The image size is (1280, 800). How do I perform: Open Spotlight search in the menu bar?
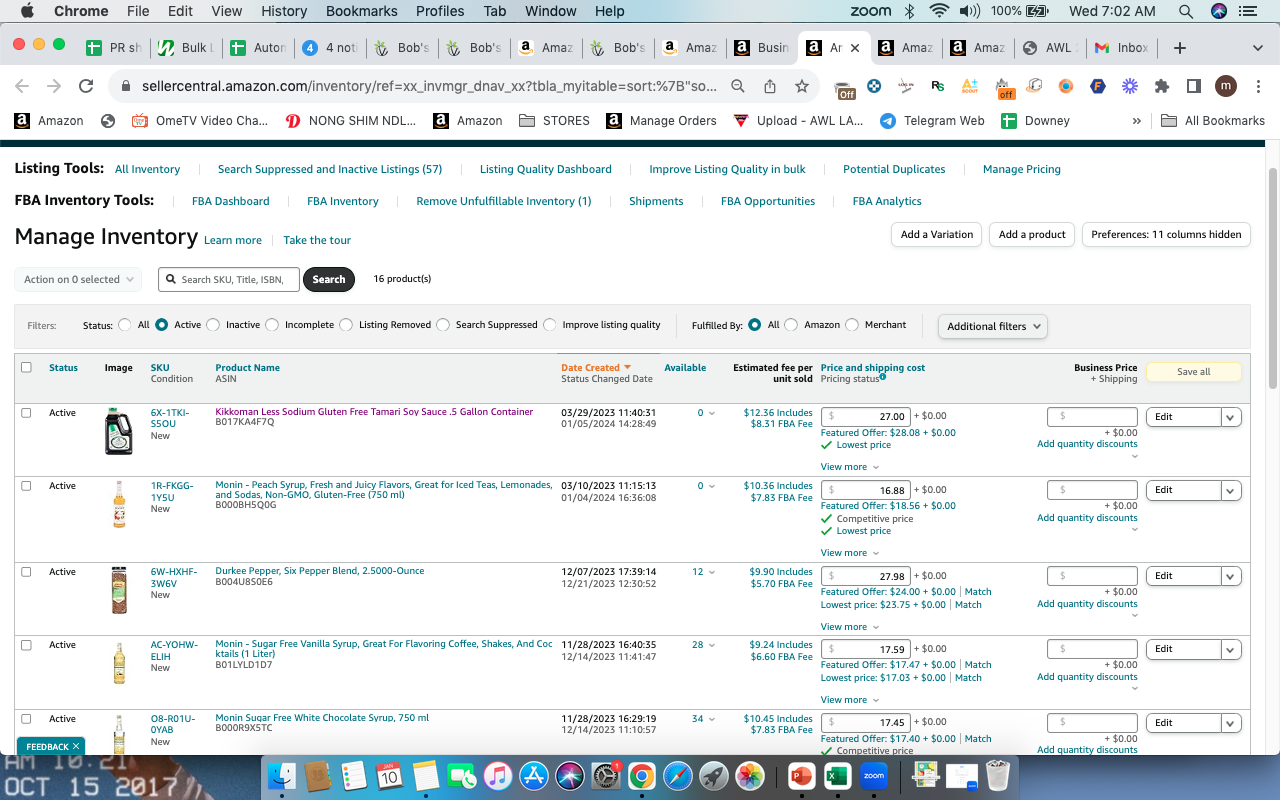click(x=1186, y=11)
